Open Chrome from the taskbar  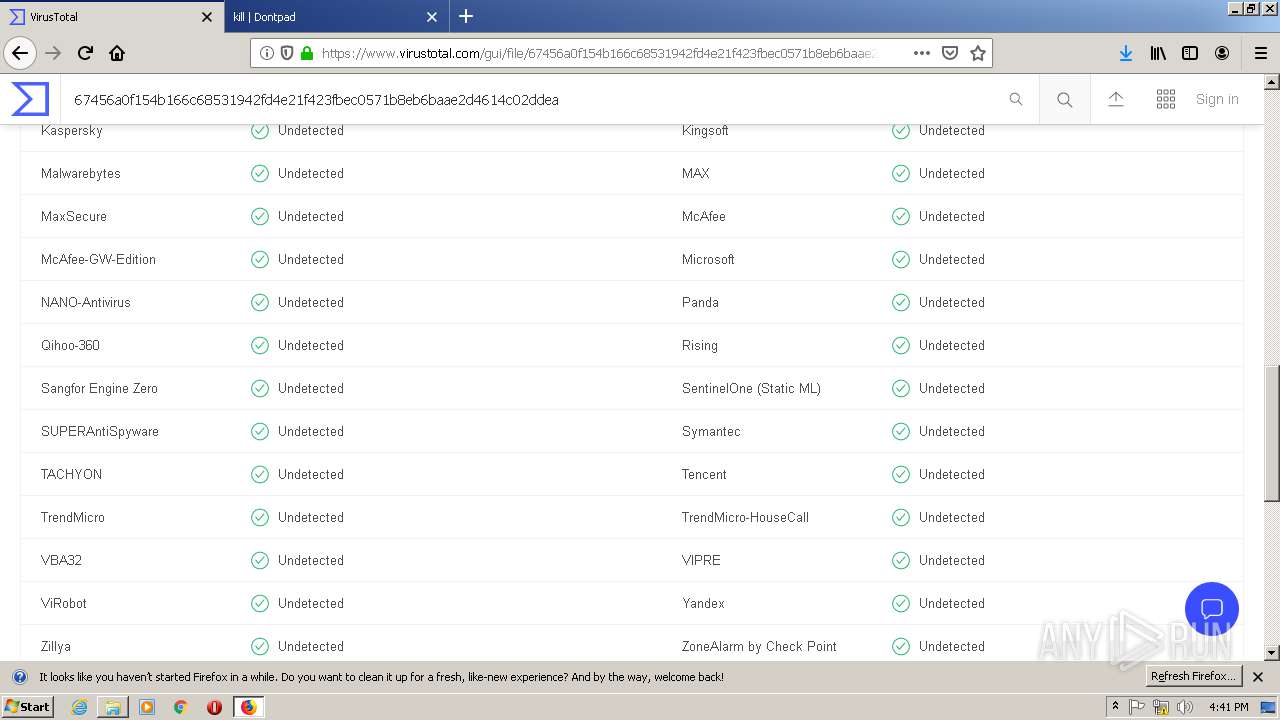point(181,707)
